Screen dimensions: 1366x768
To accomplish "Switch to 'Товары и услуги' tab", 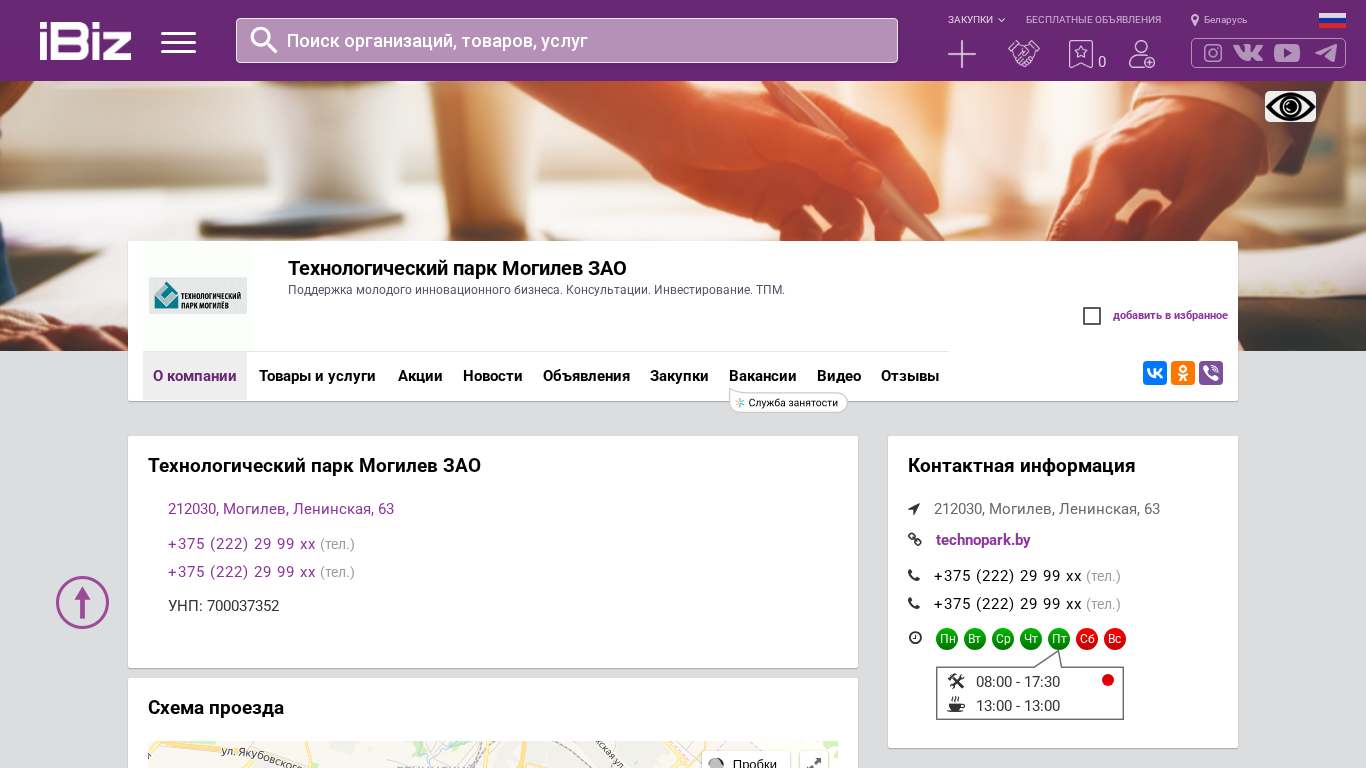I will coord(317,376).
